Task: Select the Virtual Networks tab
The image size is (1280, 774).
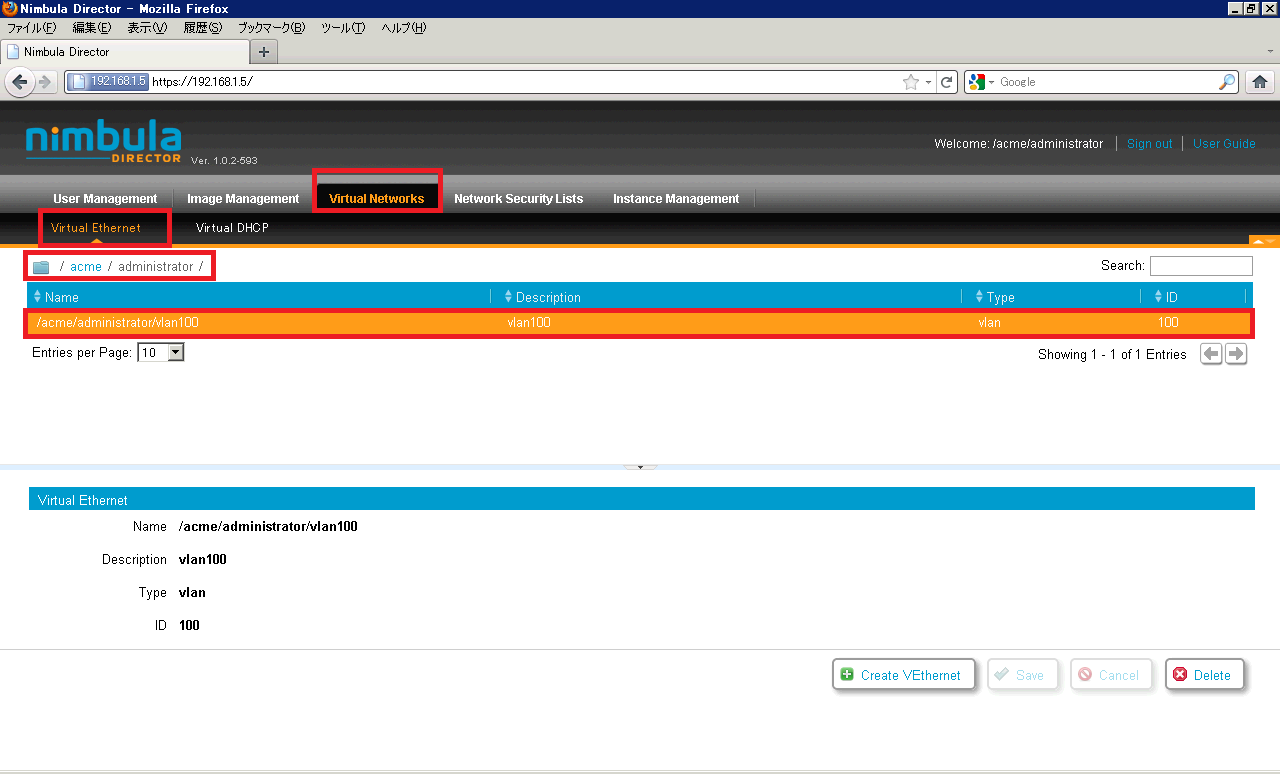Action: point(377,199)
